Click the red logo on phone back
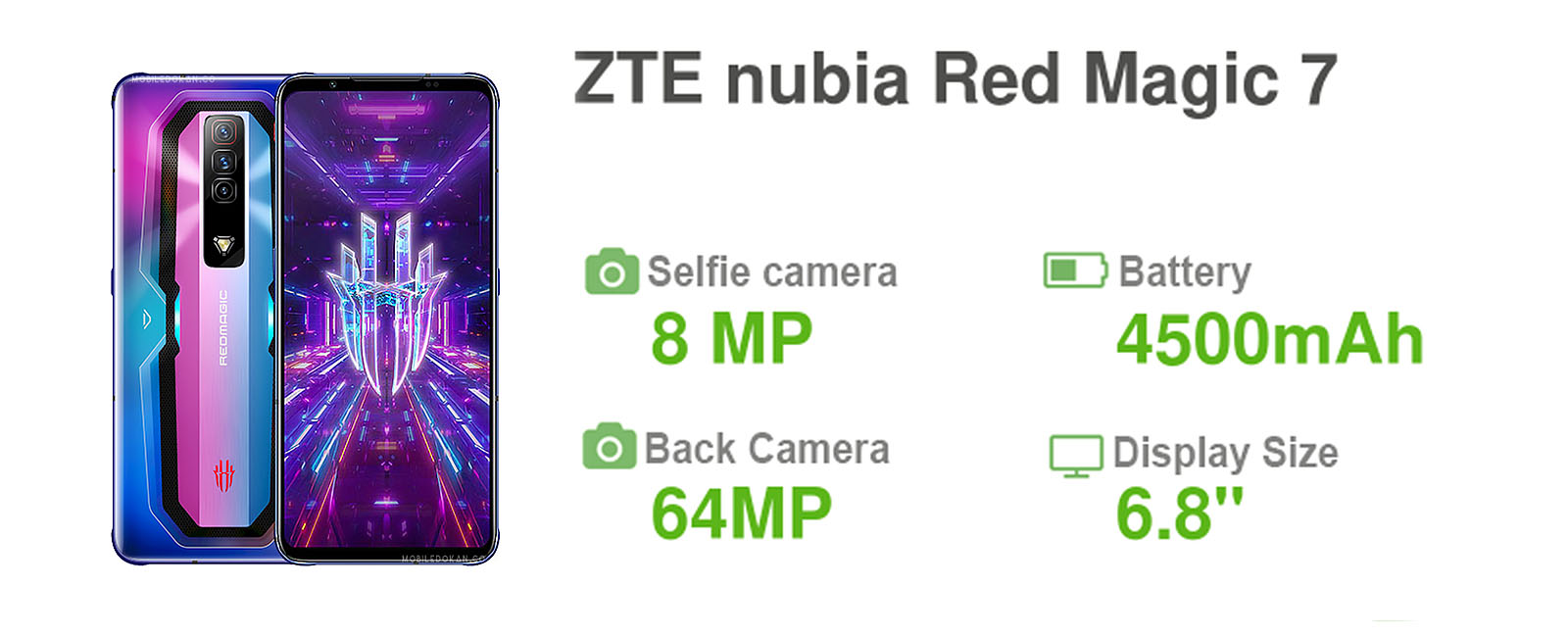 (x=223, y=475)
